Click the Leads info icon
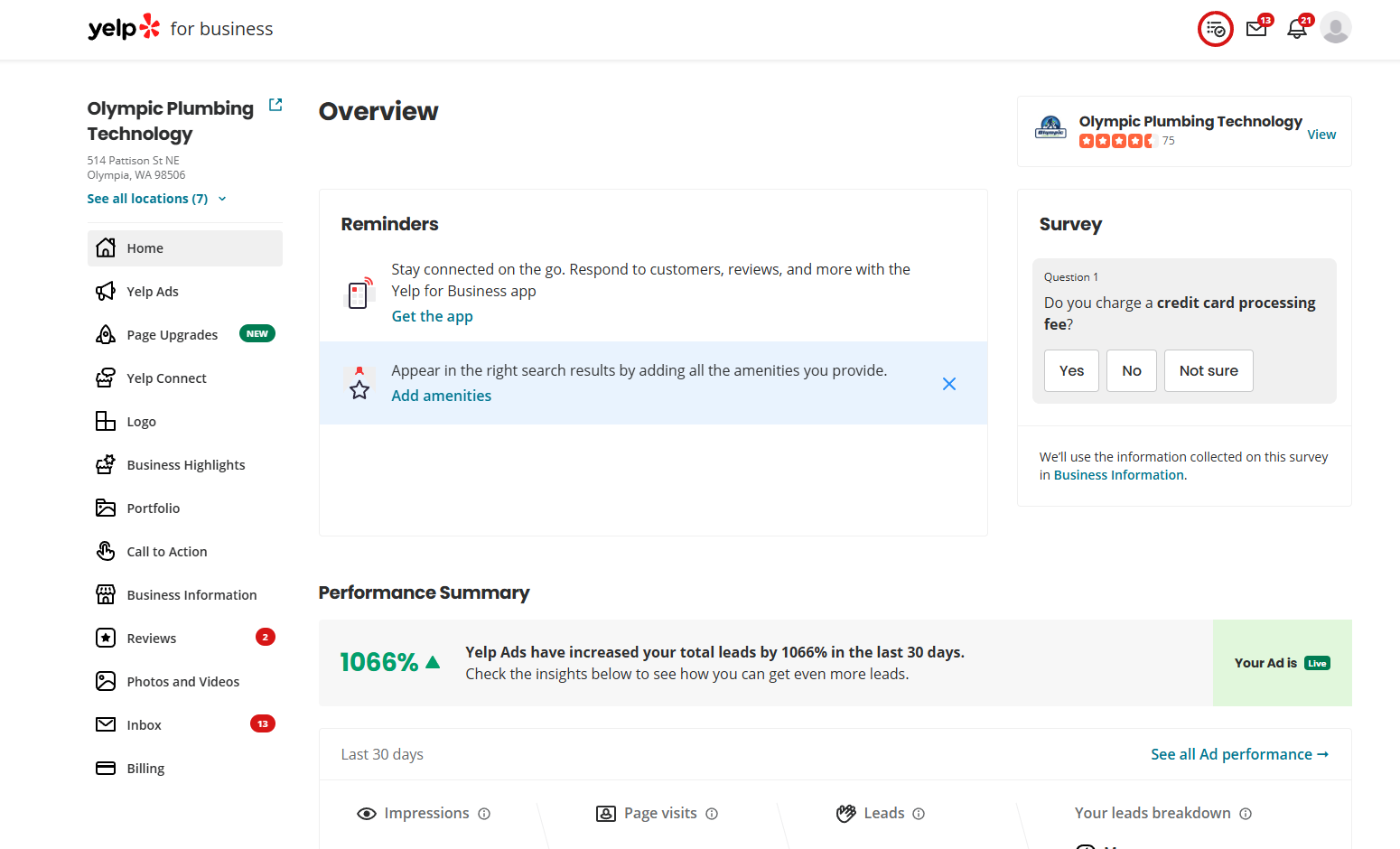 [x=919, y=814]
